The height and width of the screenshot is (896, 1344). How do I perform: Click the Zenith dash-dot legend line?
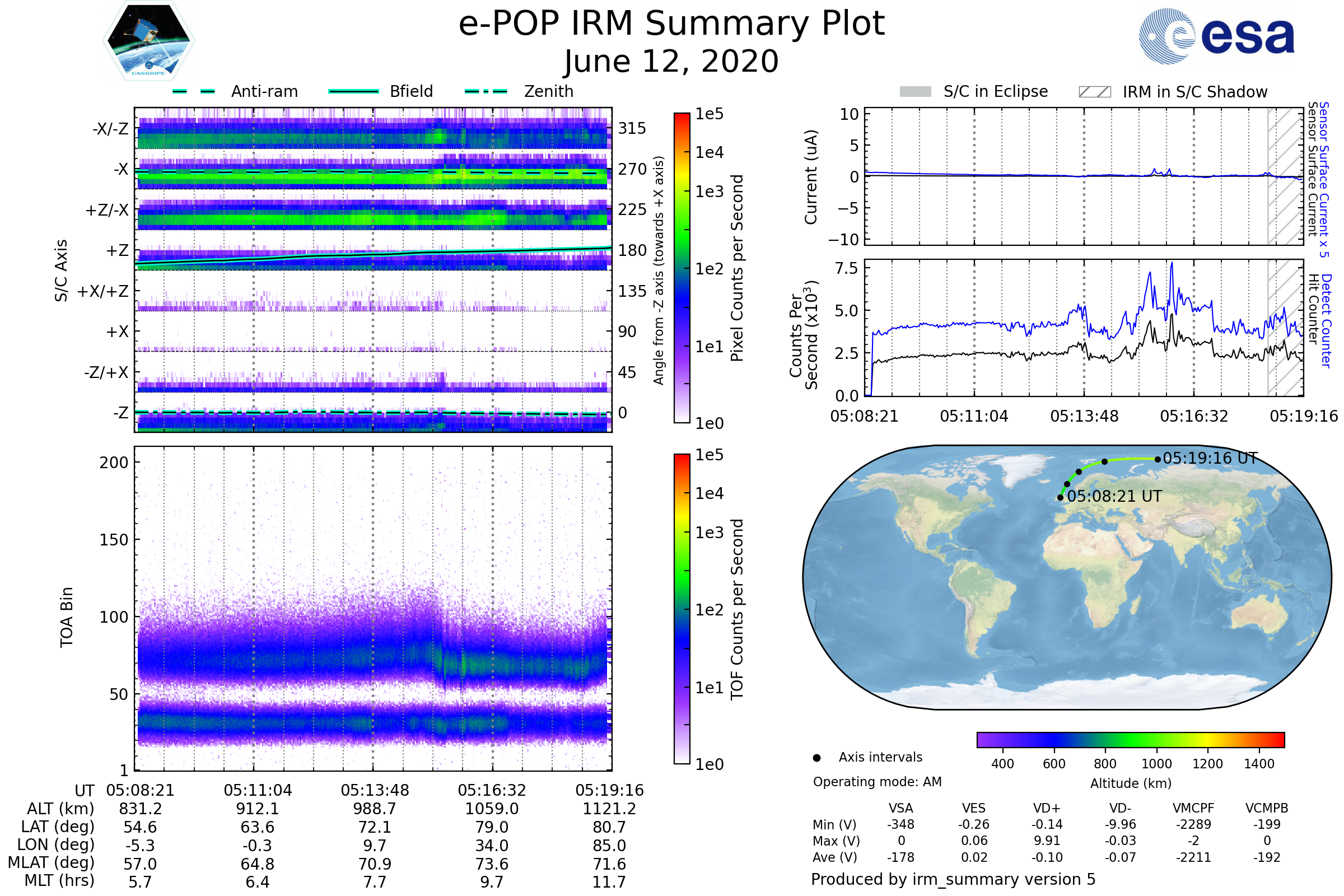(x=486, y=91)
